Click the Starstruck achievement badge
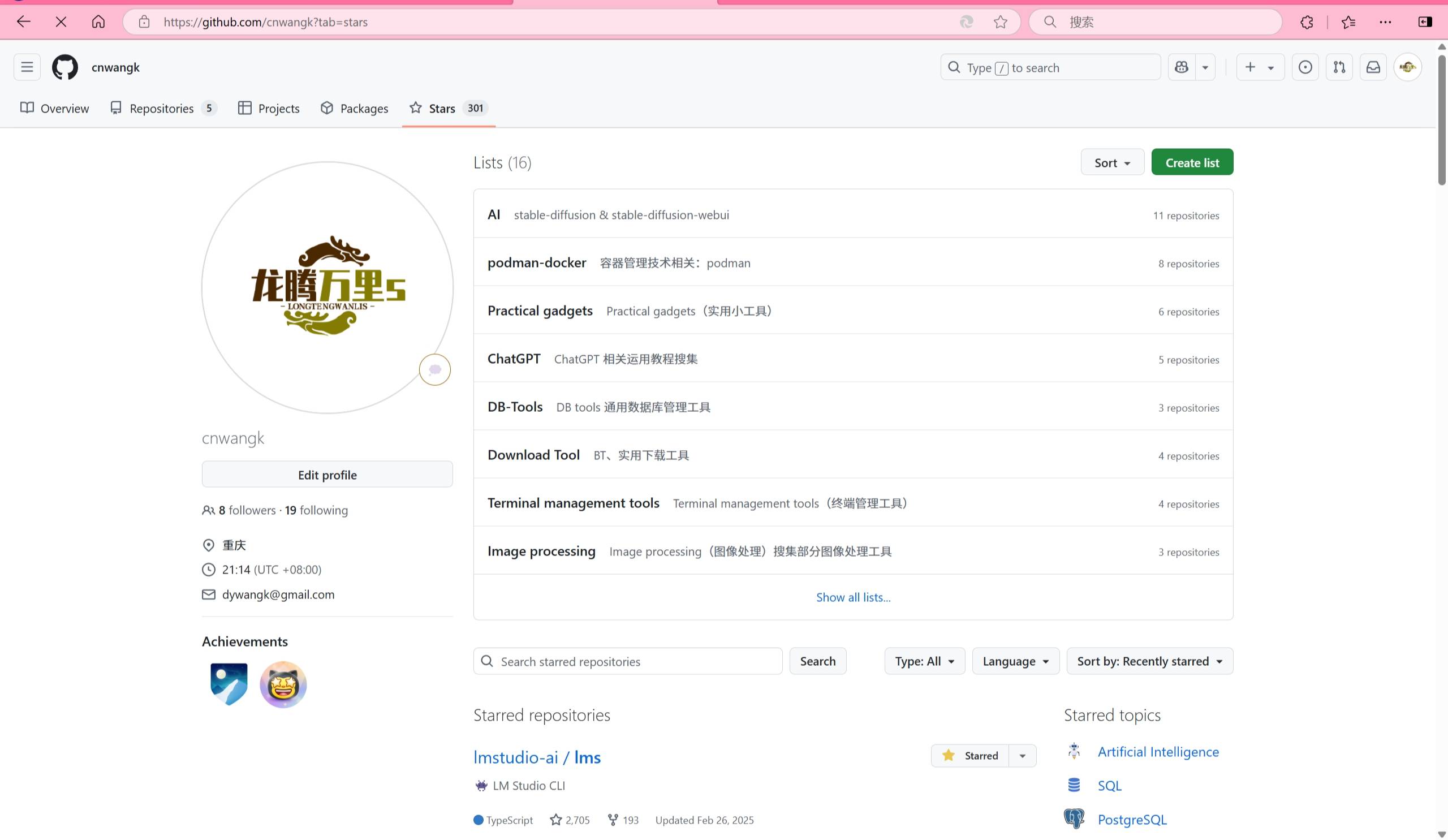 pyautogui.click(x=283, y=684)
